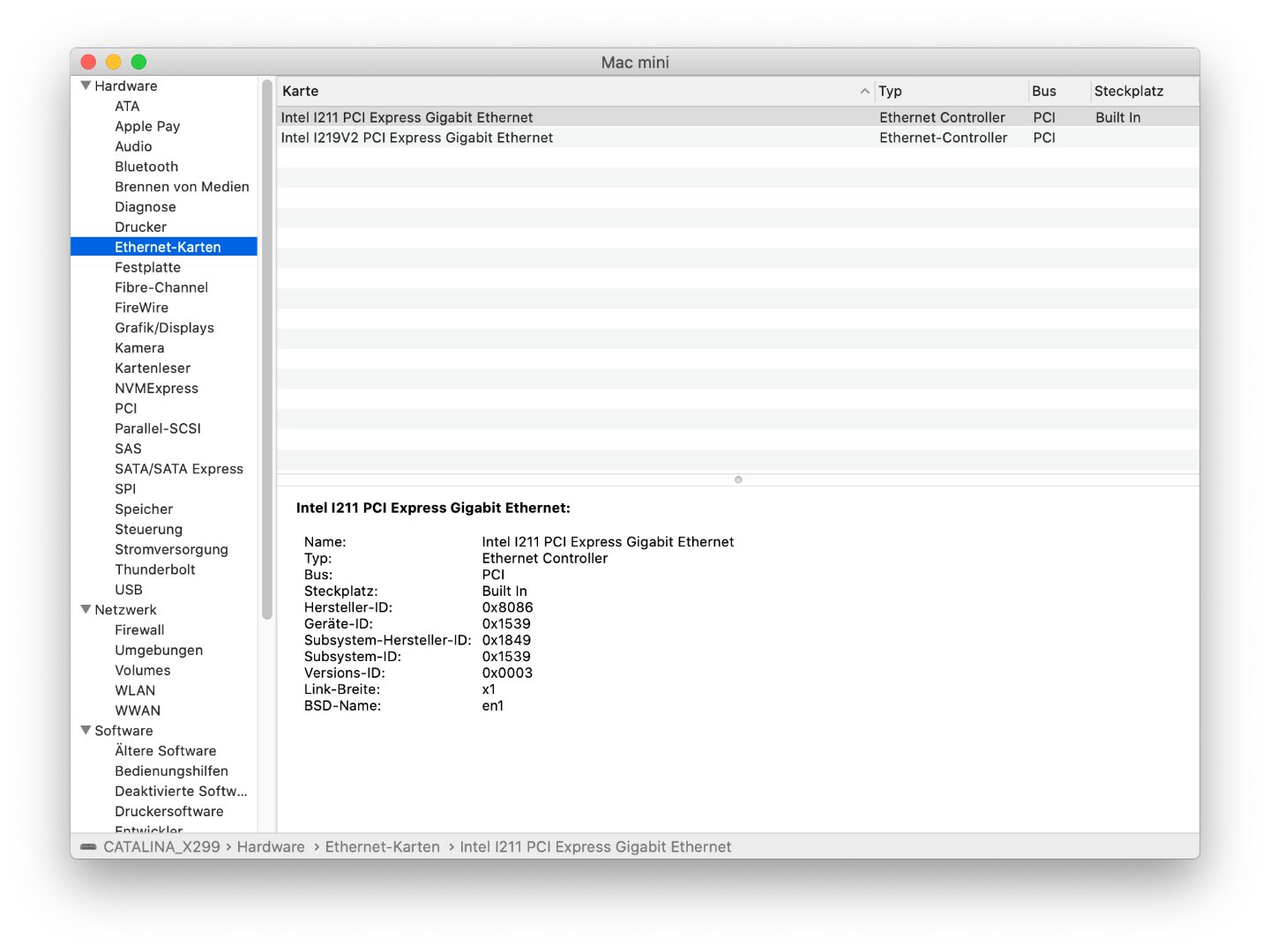Select Intel I219V2 PCI Express row
This screenshot has width=1270, height=952.
[738, 138]
